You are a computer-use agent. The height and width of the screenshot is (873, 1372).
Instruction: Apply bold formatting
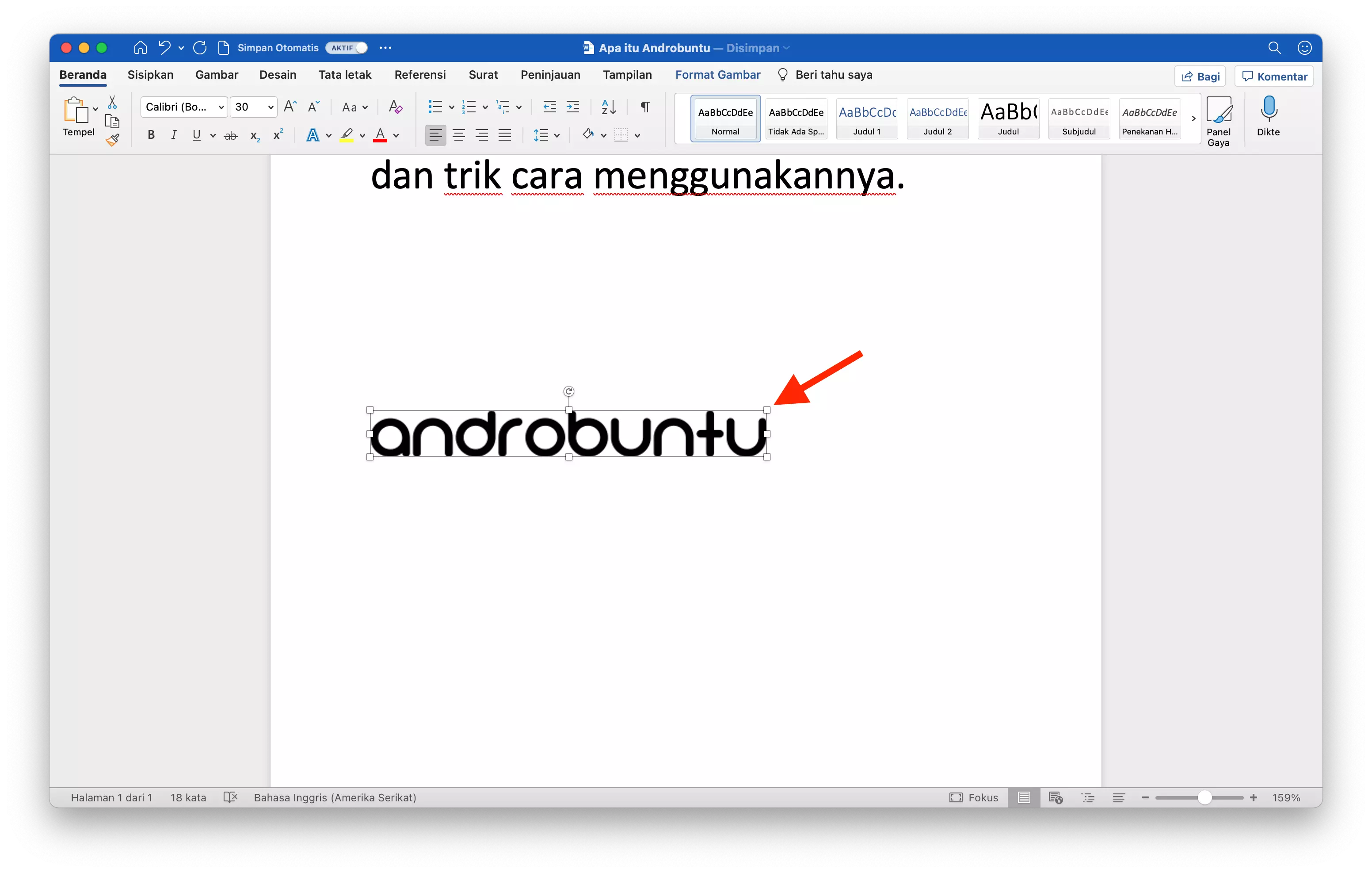[150, 134]
